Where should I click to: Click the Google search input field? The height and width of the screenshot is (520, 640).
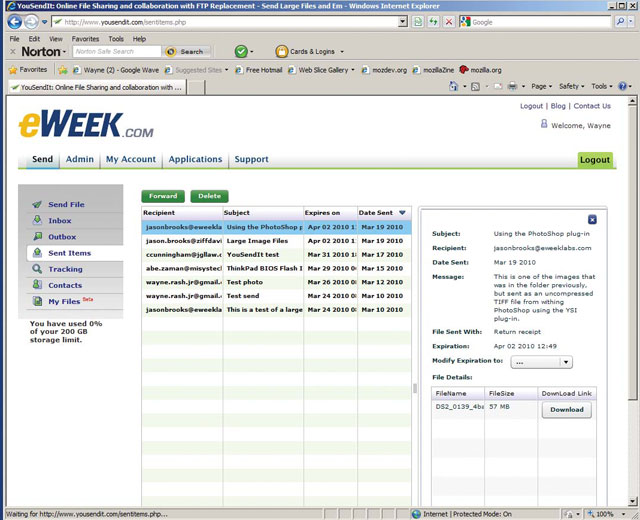coord(539,22)
